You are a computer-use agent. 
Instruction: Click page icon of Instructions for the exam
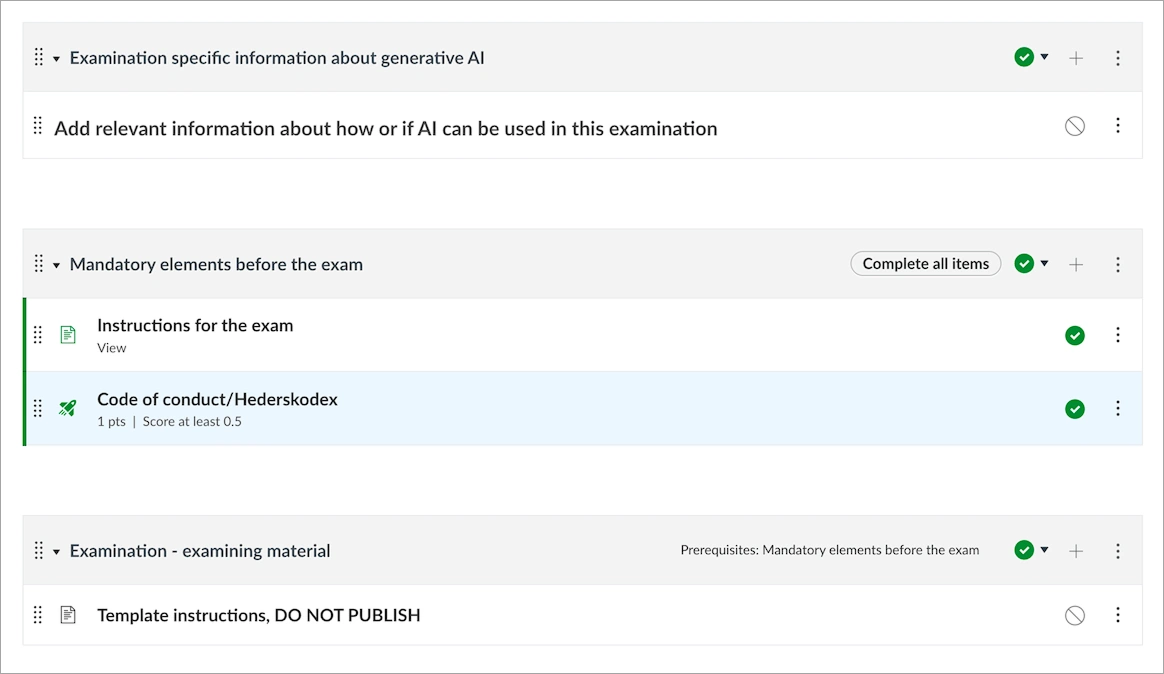point(68,335)
